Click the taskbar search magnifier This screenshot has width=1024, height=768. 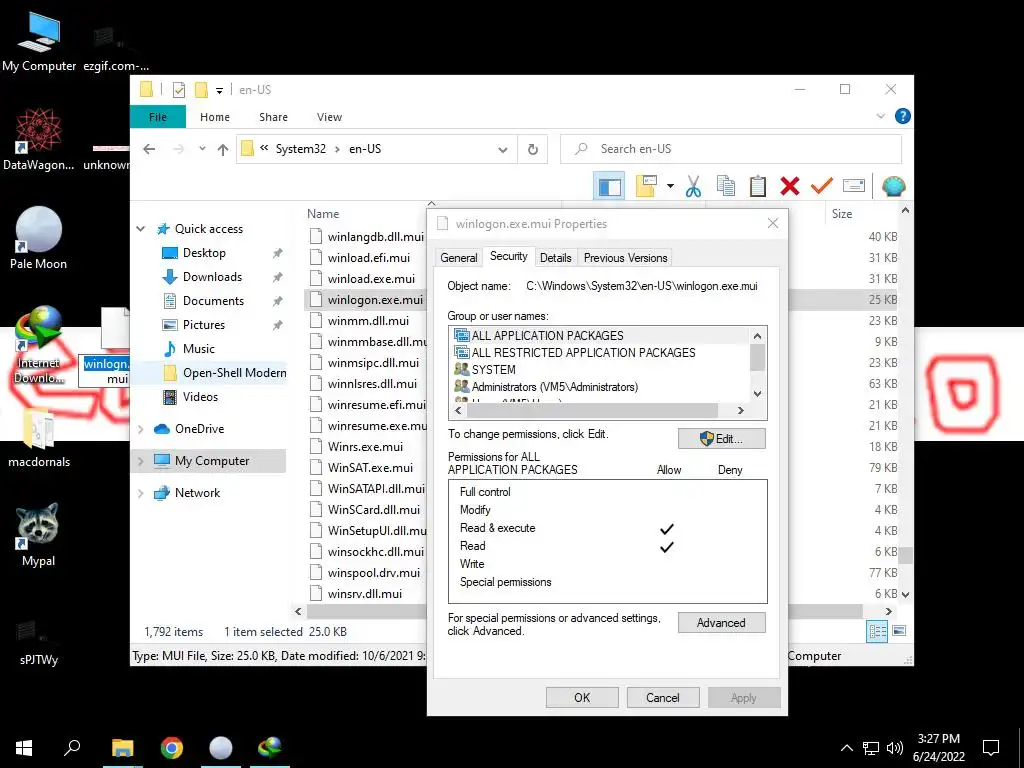[x=72, y=748]
